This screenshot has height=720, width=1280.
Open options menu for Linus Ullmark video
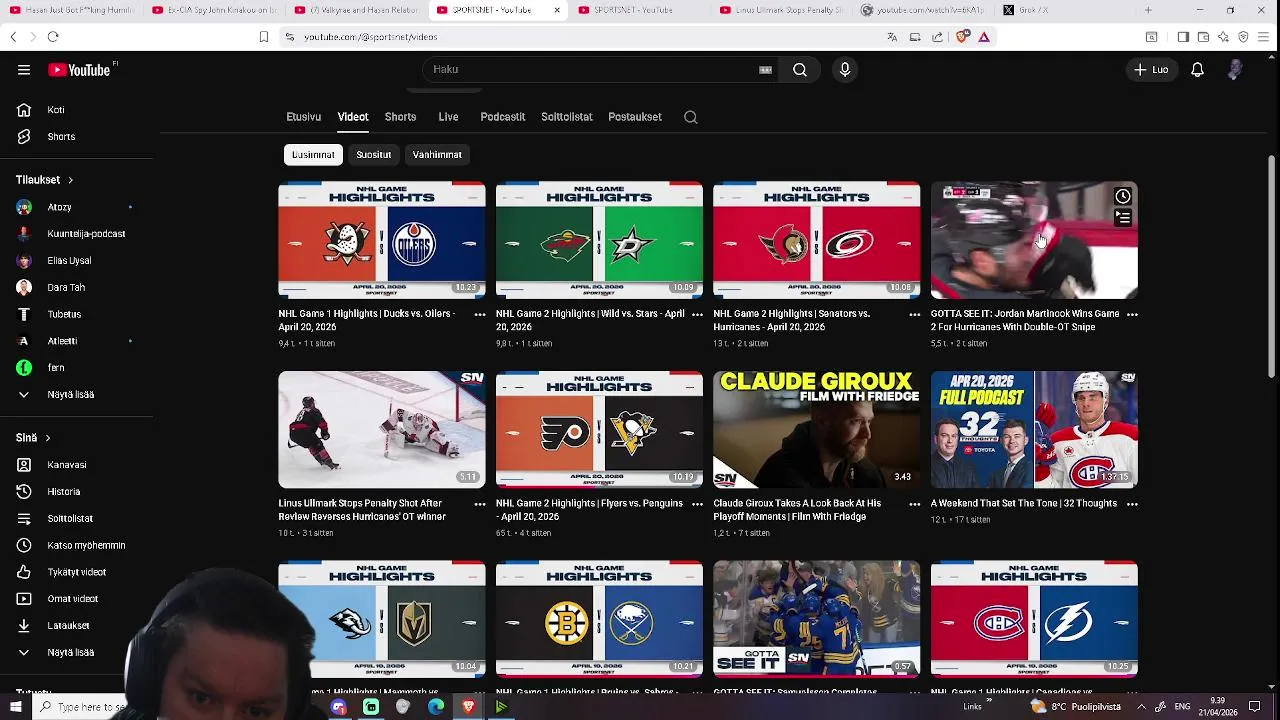tap(480, 504)
